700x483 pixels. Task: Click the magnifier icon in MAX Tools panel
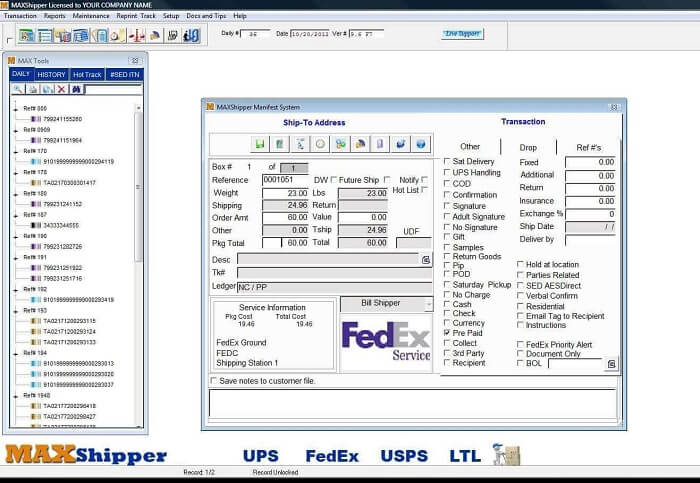(x=18, y=89)
